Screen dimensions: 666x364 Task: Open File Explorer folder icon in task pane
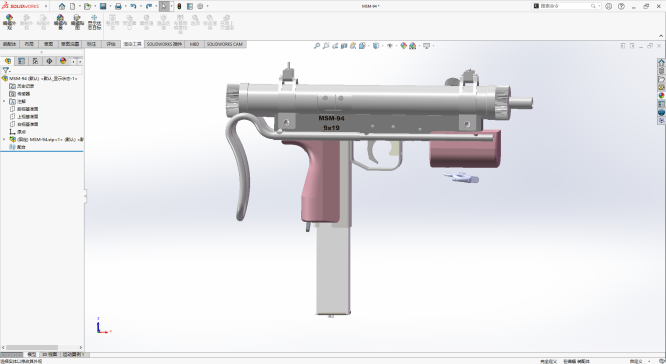661,79
